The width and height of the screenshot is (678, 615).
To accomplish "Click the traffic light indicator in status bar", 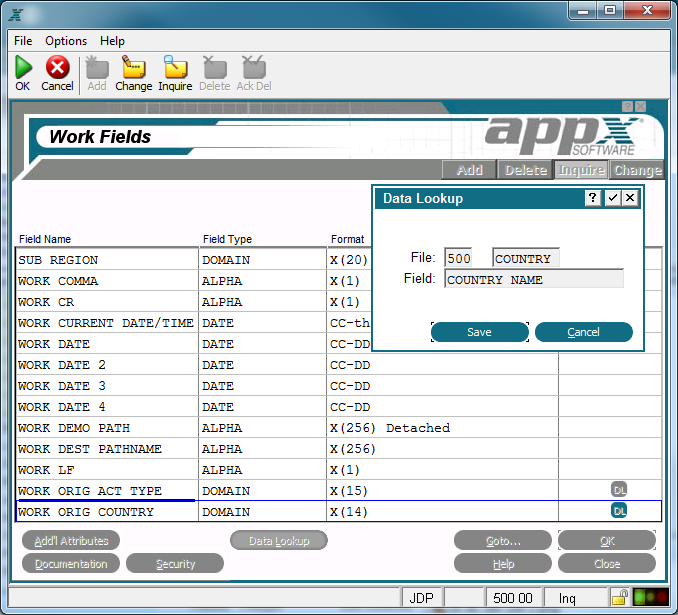I will click(x=651, y=598).
